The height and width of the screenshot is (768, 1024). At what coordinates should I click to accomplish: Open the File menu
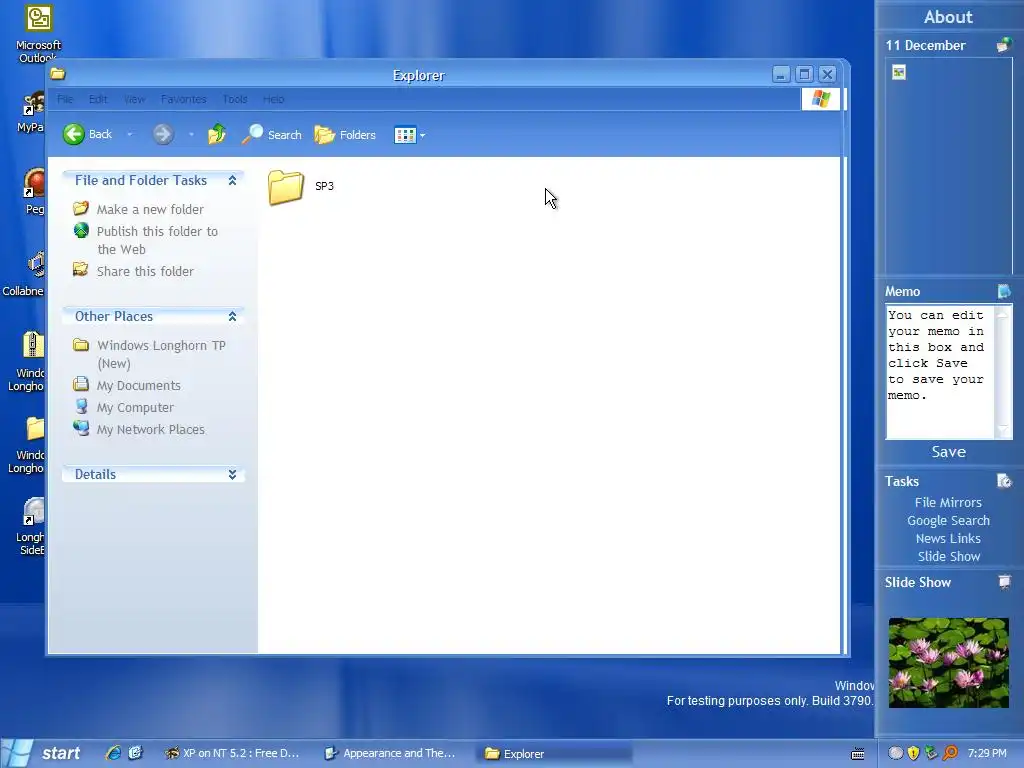[x=65, y=99]
